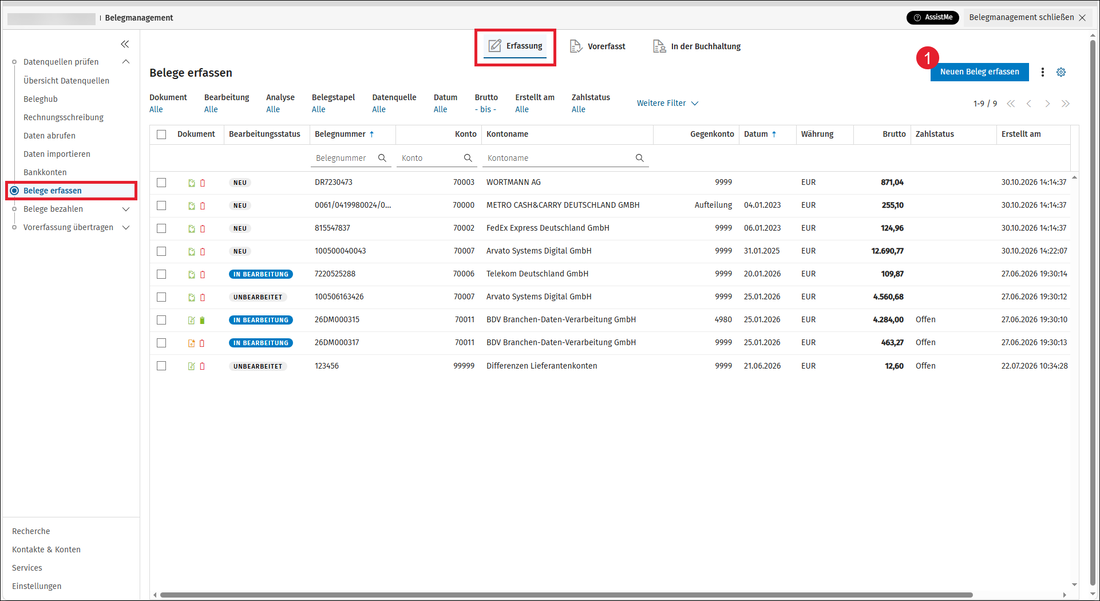Screen dimensions: 1100x601
Task: Open the Dokument filter dropdown
Action: pos(156,109)
